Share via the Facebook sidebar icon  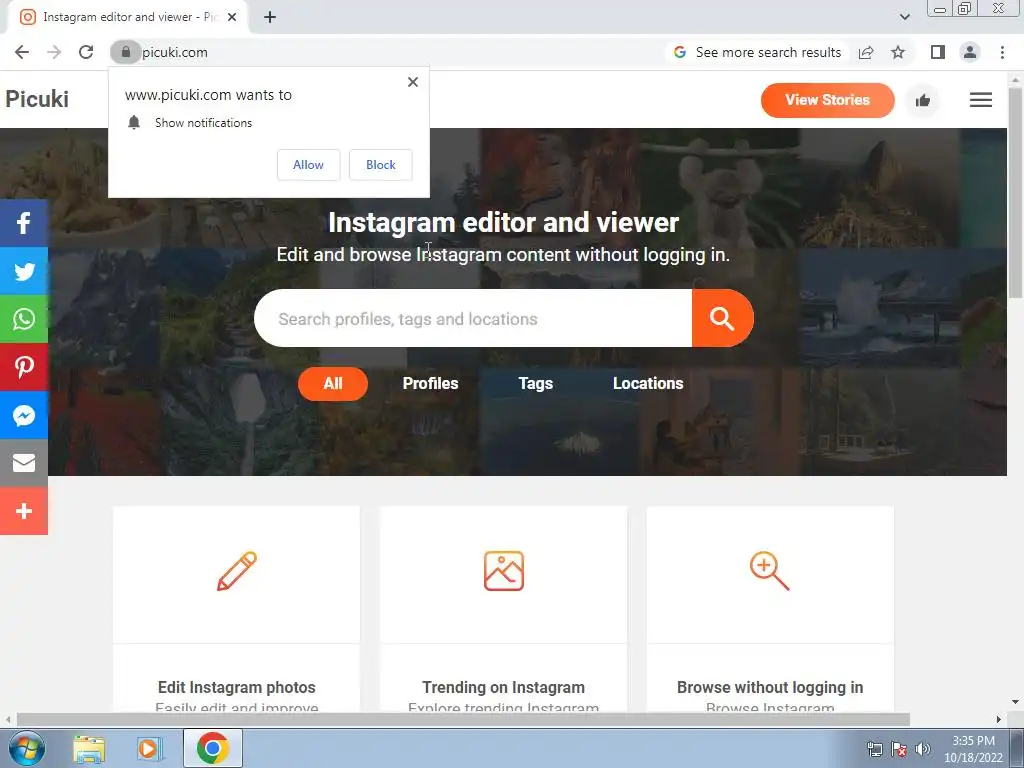coord(24,223)
